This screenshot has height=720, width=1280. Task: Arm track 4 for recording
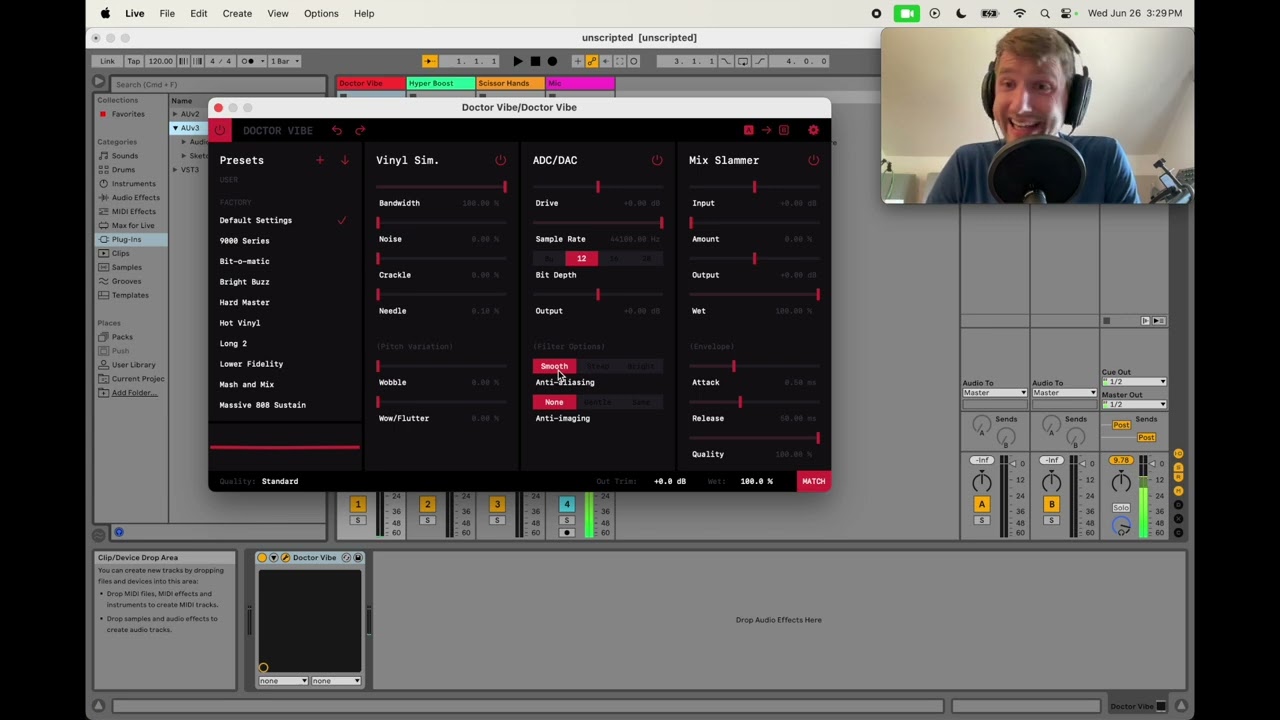(x=566, y=532)
